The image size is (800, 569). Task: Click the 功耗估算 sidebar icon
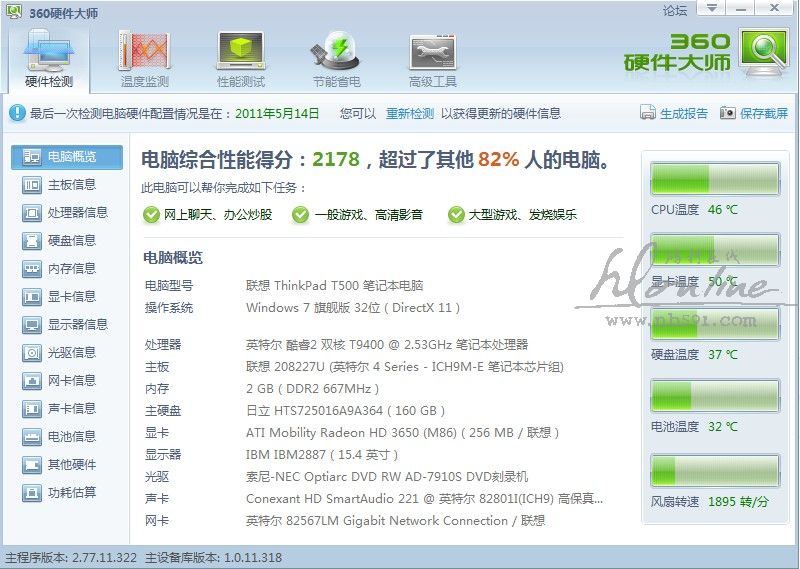pyautogui.click(x=32, y=493)
